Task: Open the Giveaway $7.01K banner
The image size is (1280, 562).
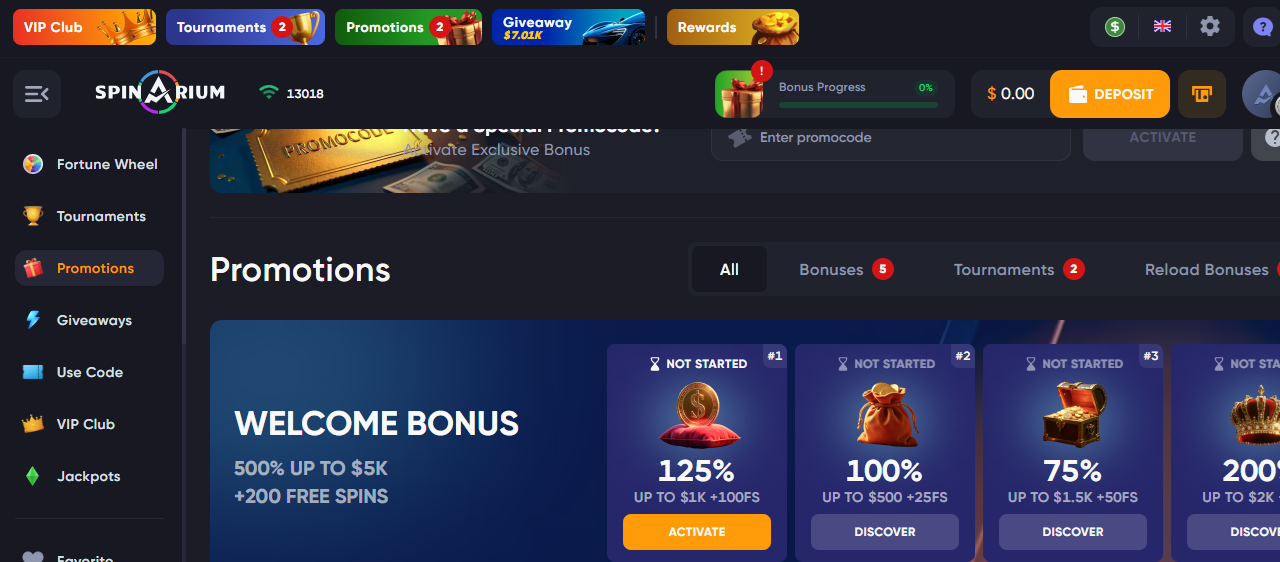Action: (569, 27)
